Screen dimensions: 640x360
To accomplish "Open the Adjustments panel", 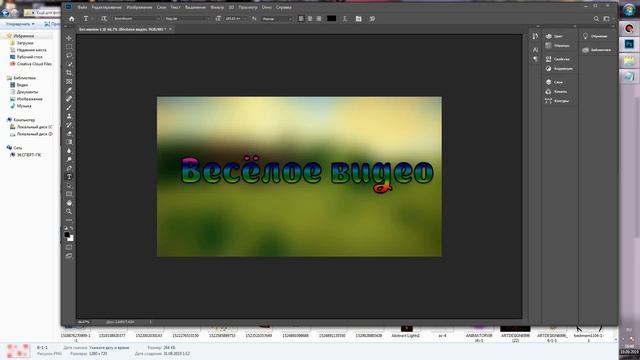I will pyautogui.click(x=559, y=69).
